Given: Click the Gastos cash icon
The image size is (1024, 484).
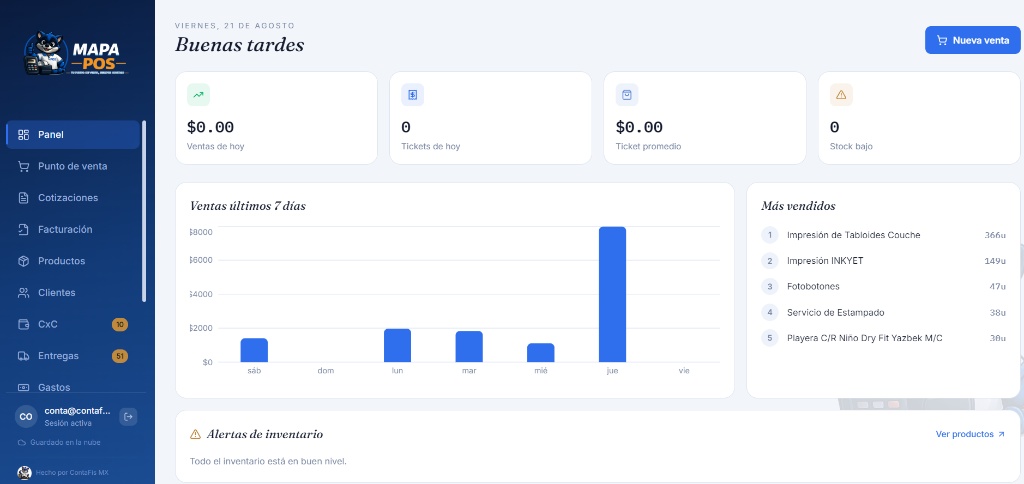Looking at the screenshot, I should (x=24, y=387).
